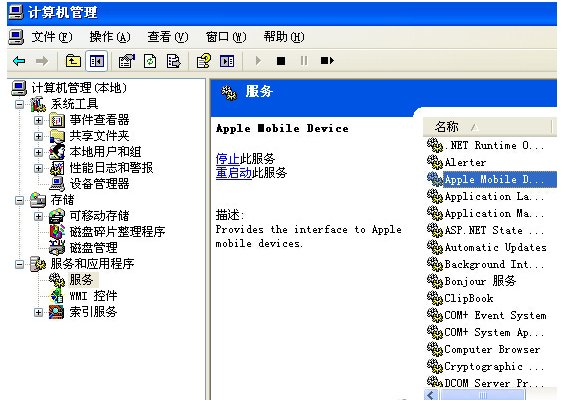
Task: Sort the list by the 名称 column header
Action: point(488,127)
